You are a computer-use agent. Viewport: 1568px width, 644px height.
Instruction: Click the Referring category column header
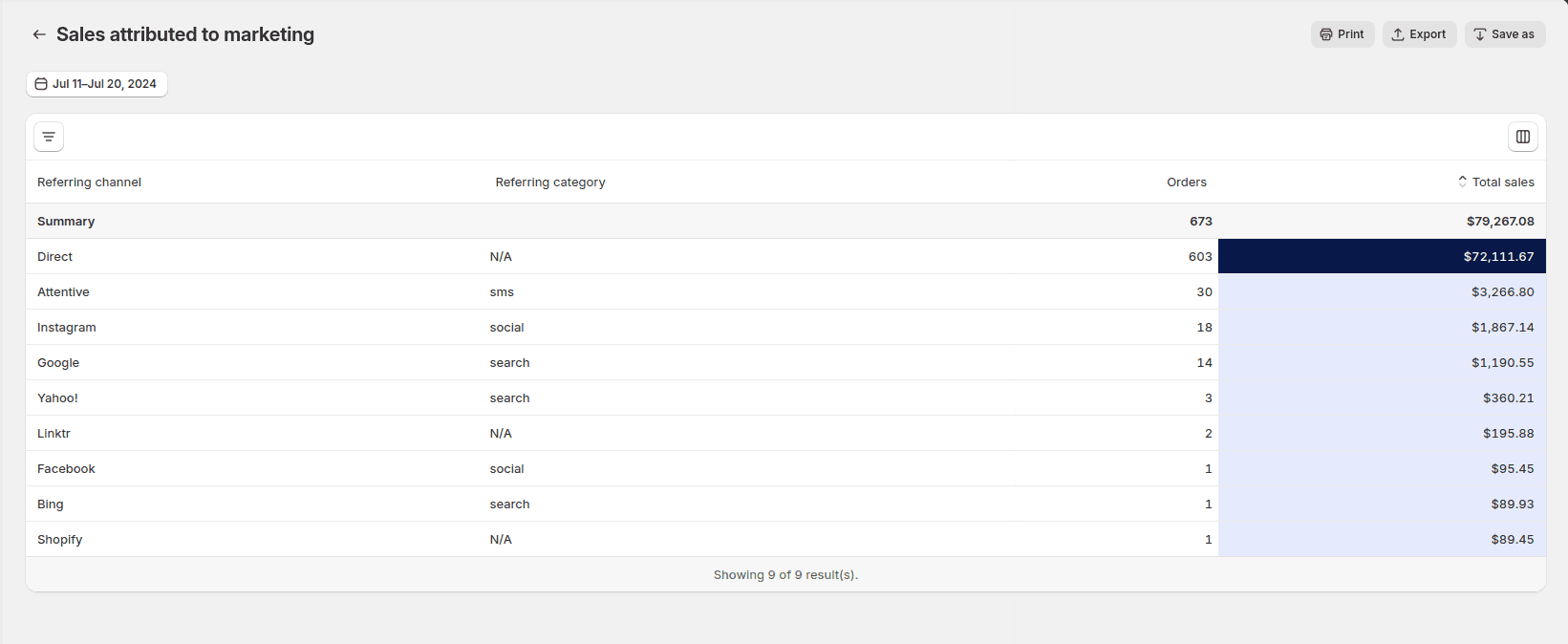click(549, 182)
